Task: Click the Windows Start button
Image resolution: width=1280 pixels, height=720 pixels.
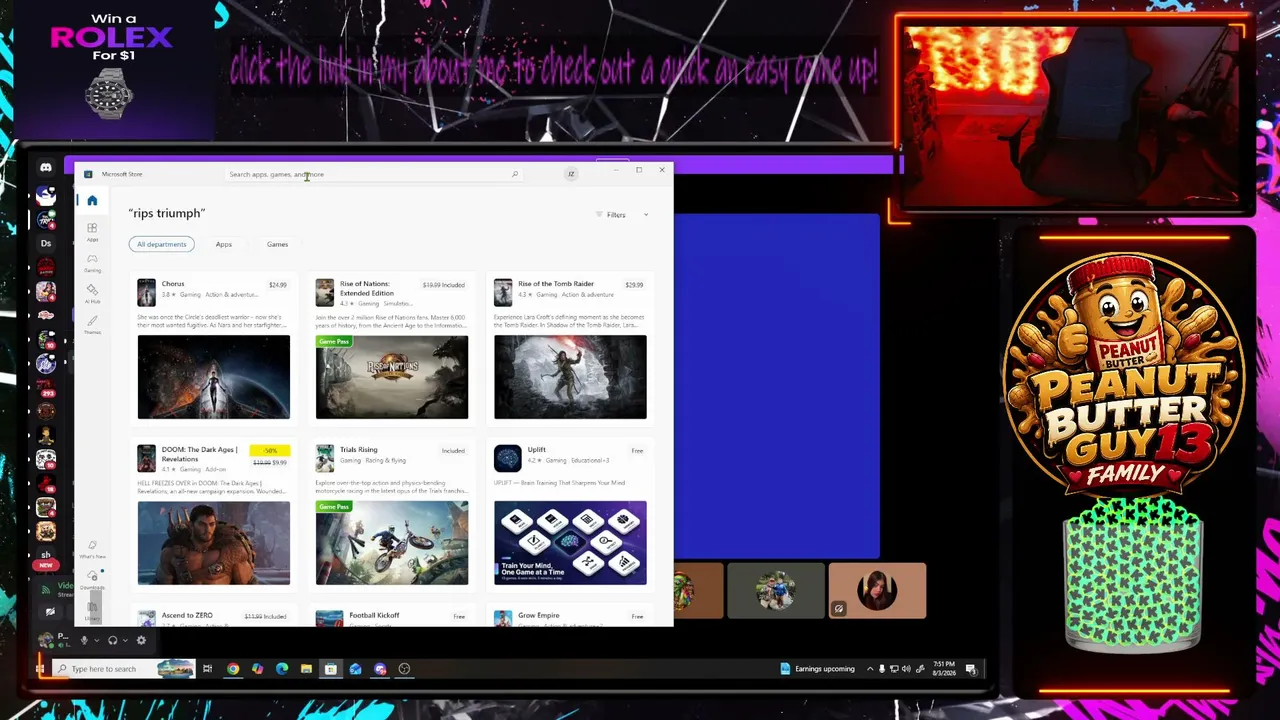Action: tap(41, 669)
